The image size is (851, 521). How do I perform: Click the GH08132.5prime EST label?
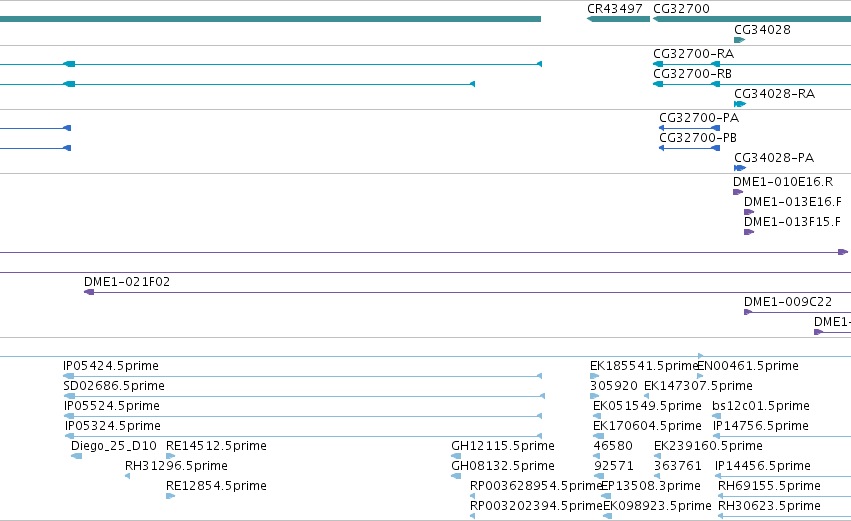[x=503, y=467]
